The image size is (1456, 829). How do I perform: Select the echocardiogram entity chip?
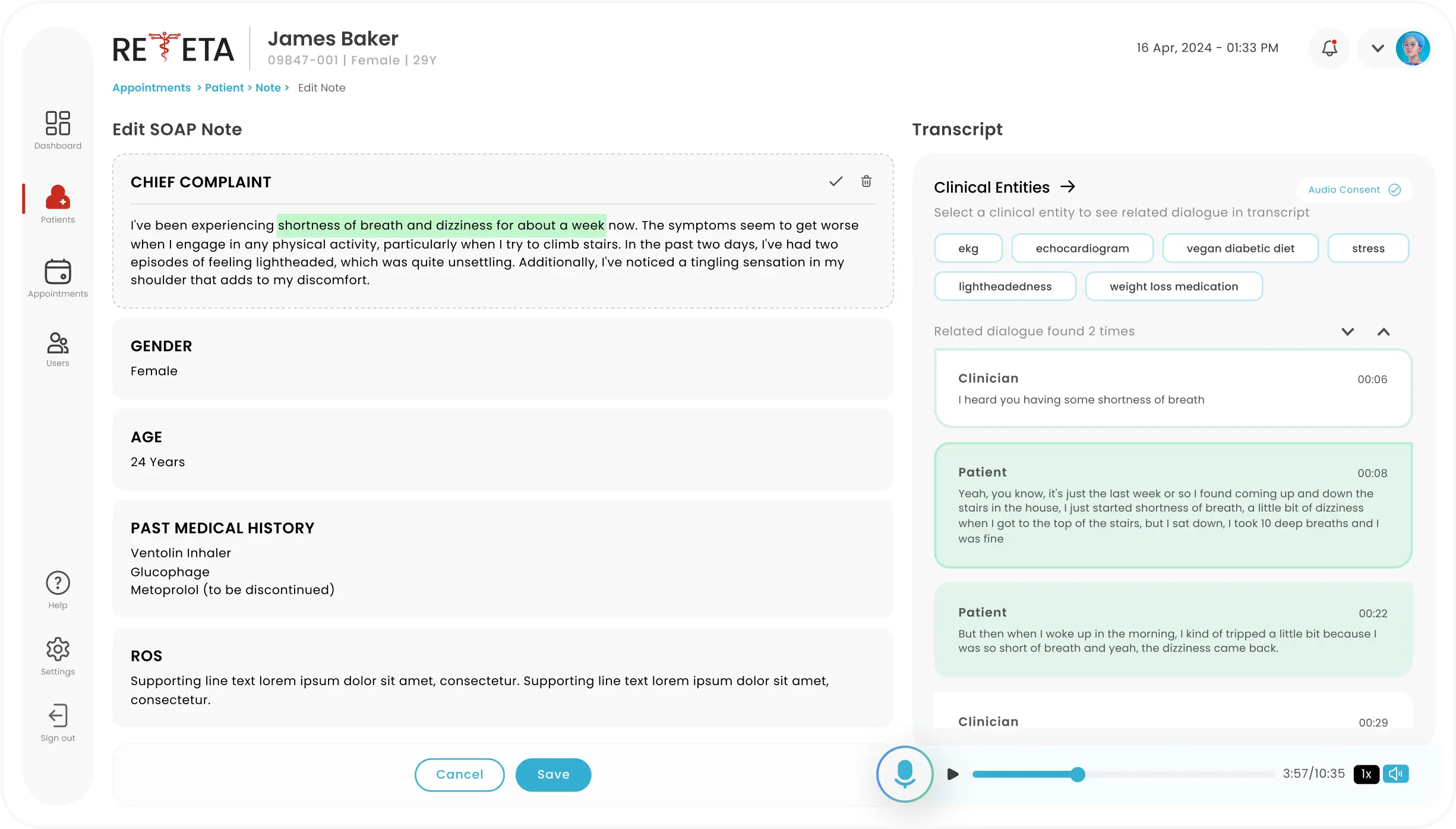[x=1082, y=248]
